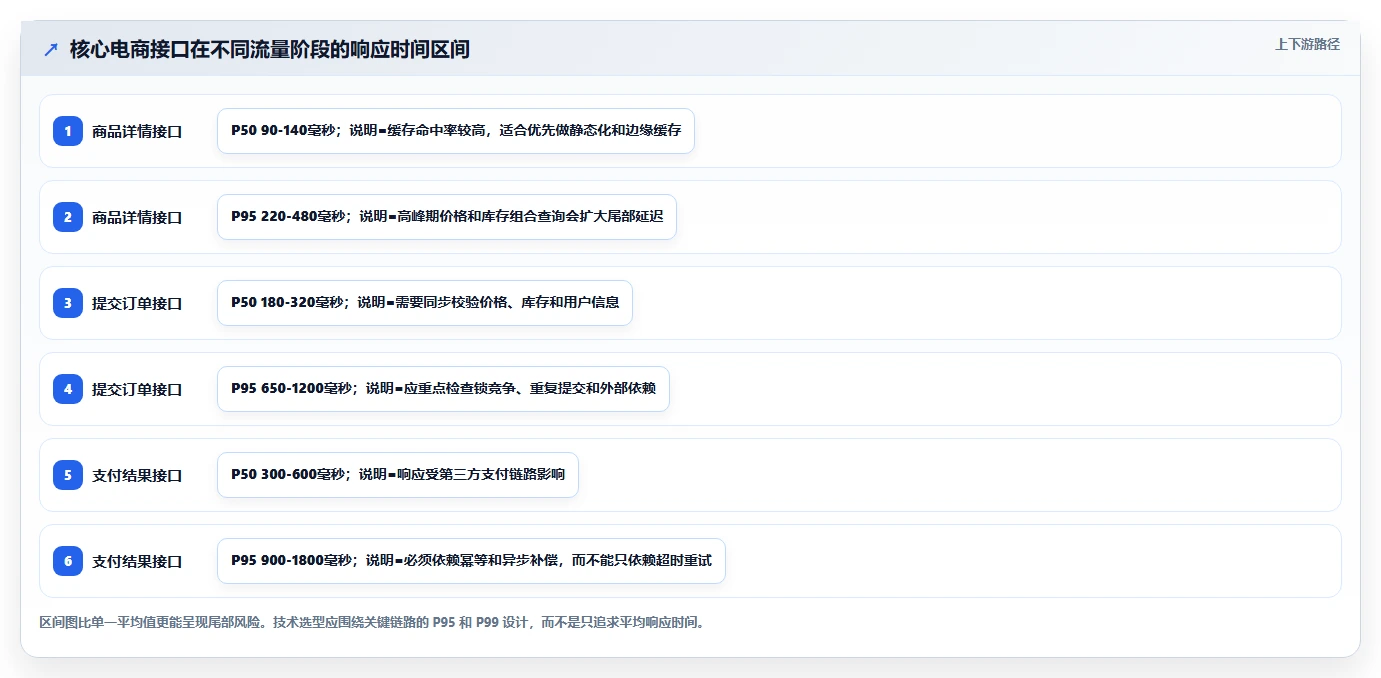Select the P50 300-600毫秒 detail chip
Screen dimensions: 1381x678
[x=398, y=475]
